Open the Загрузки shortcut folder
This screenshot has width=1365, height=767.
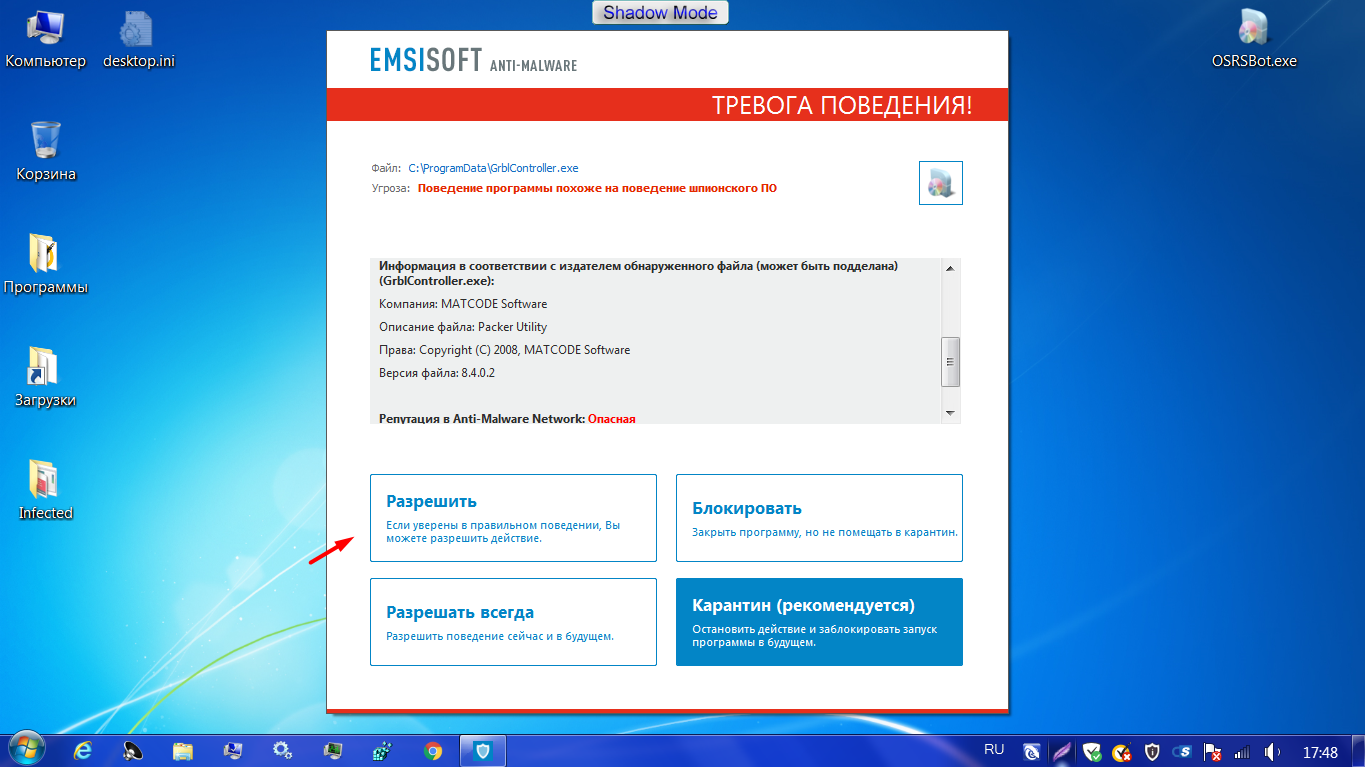tap(46, 378)
